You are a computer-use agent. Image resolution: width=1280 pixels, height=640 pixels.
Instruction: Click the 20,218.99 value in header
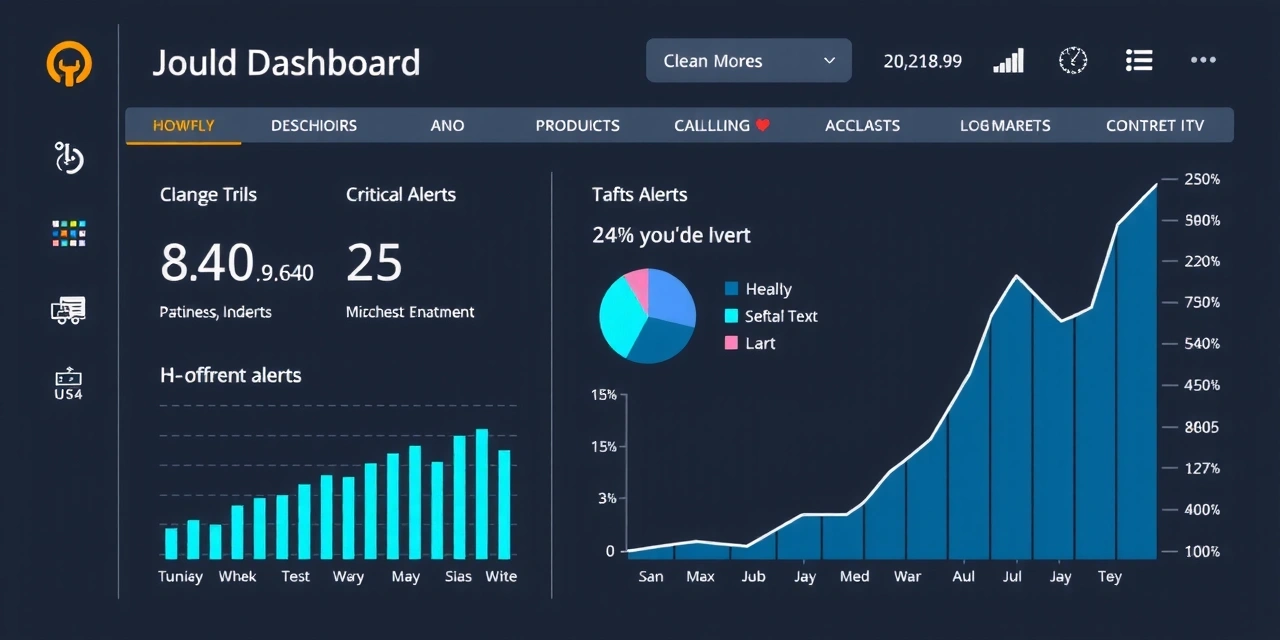[922, 61]
